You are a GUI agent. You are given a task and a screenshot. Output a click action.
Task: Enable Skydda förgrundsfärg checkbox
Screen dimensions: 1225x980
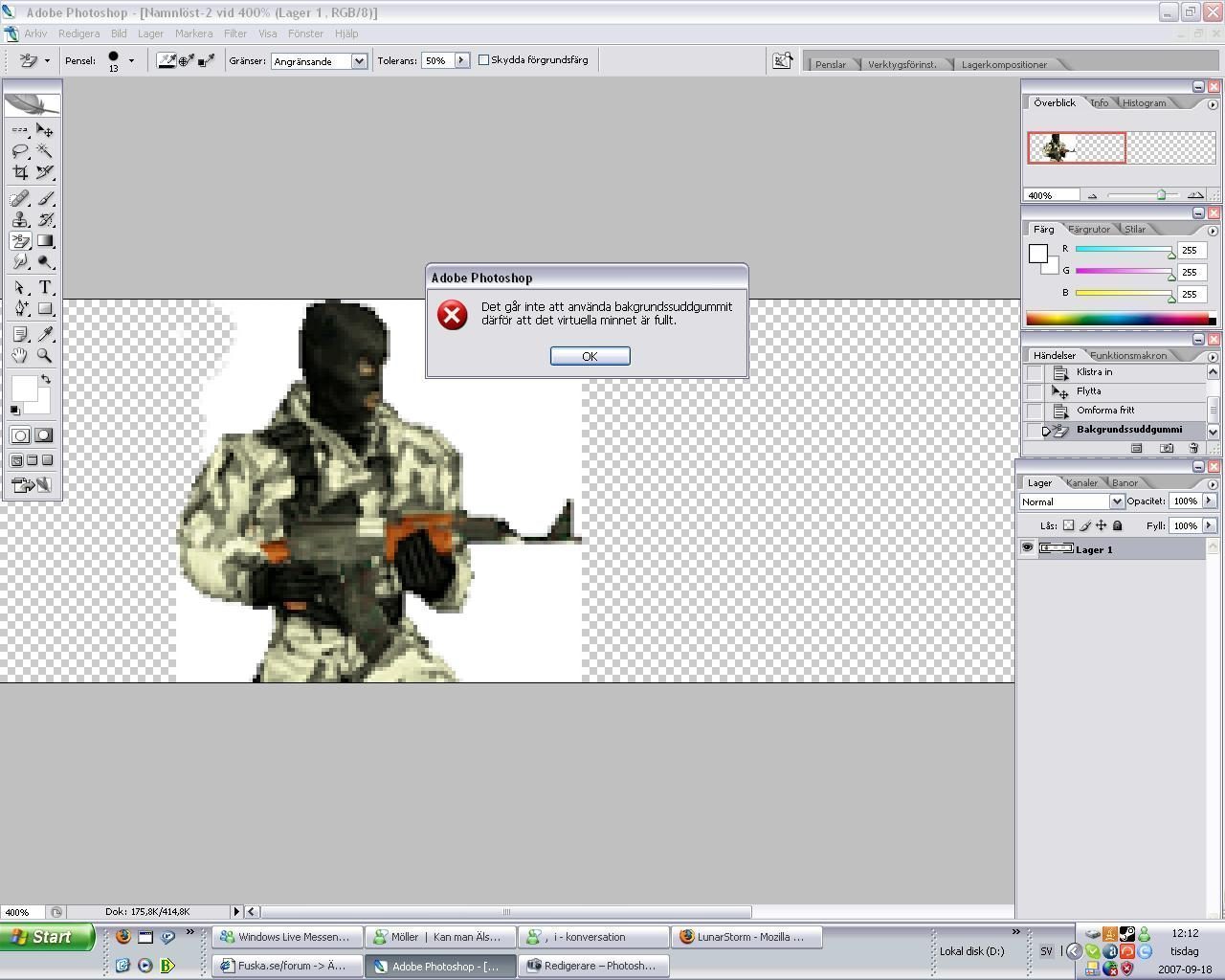(483, 59)
